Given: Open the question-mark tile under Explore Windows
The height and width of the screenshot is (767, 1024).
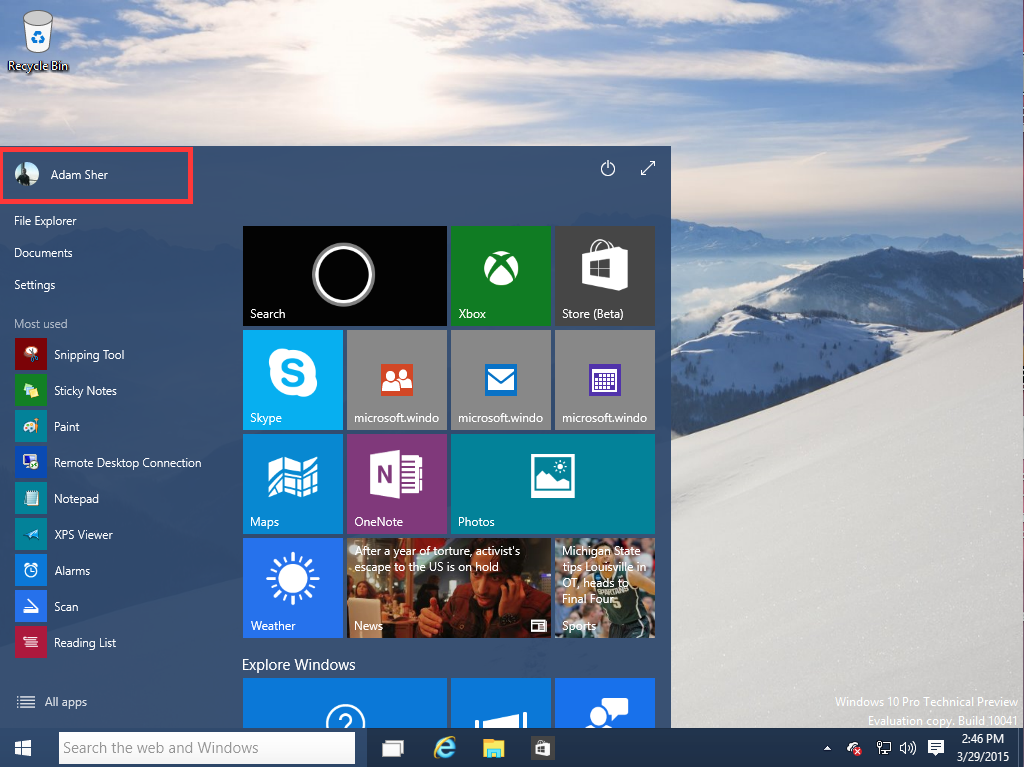Looking at the screenshot, I should click(345, 703).
